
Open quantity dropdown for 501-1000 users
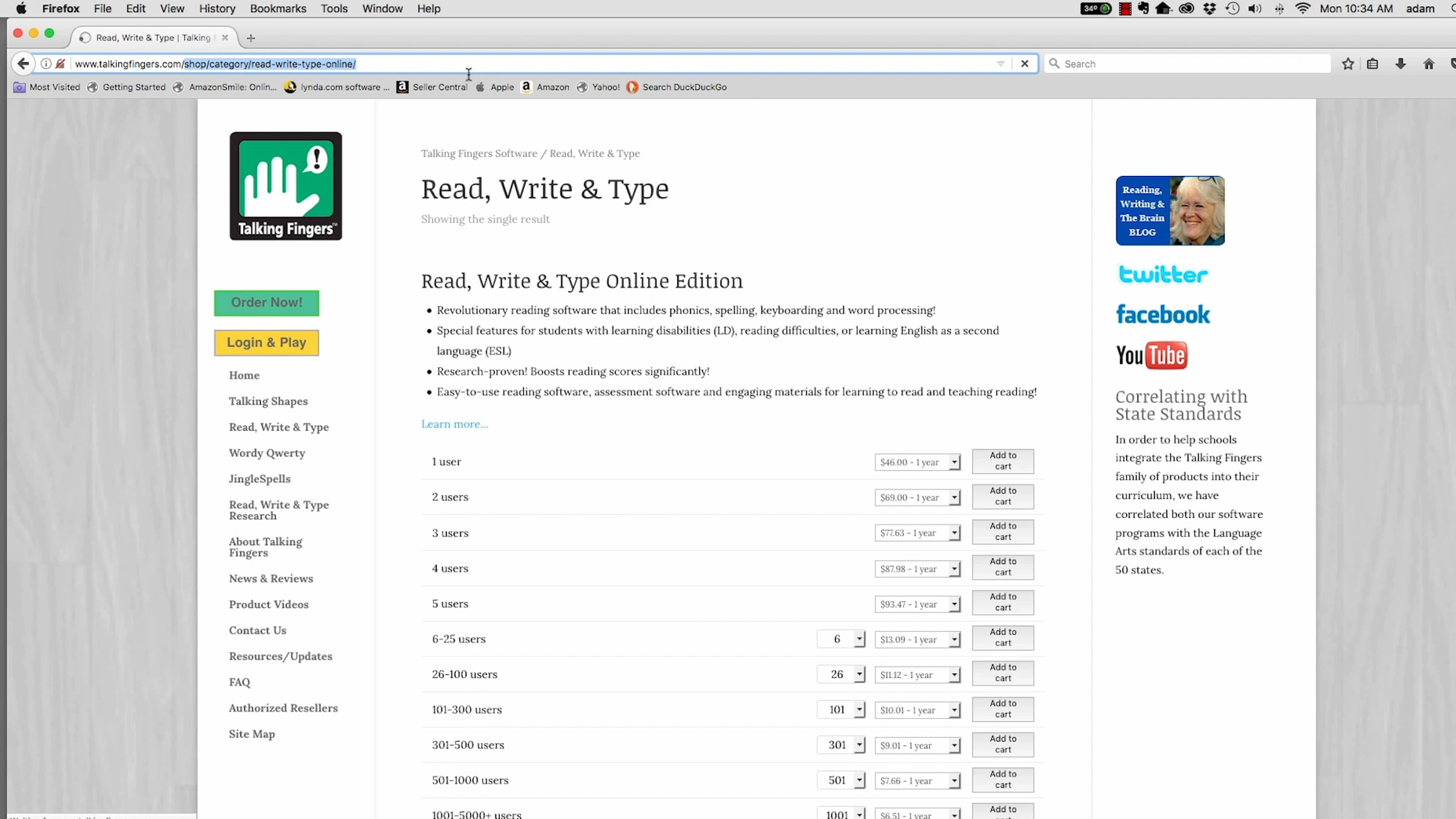841,780
